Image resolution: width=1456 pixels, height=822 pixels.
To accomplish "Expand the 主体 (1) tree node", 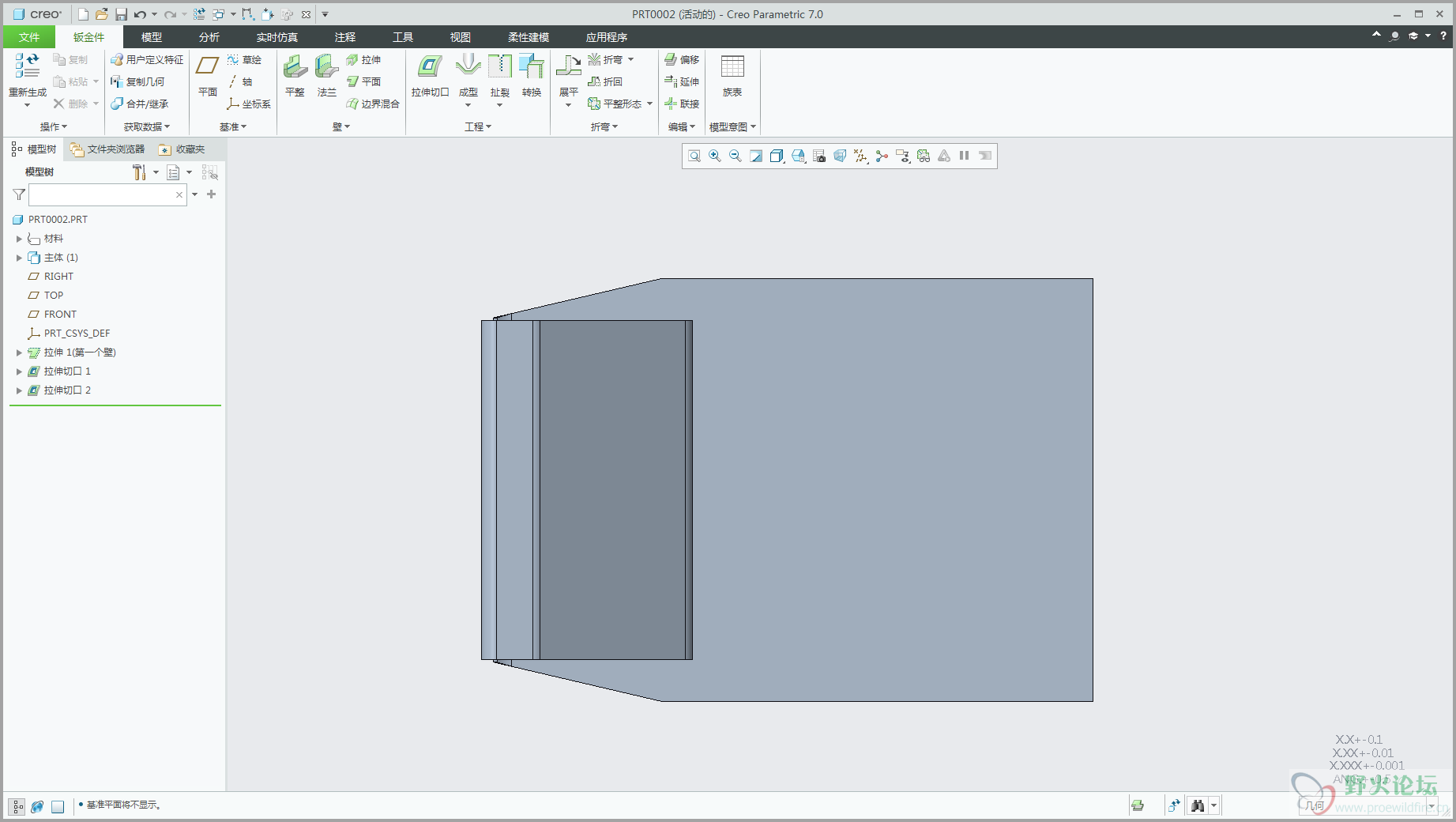I will pos(19,258).
